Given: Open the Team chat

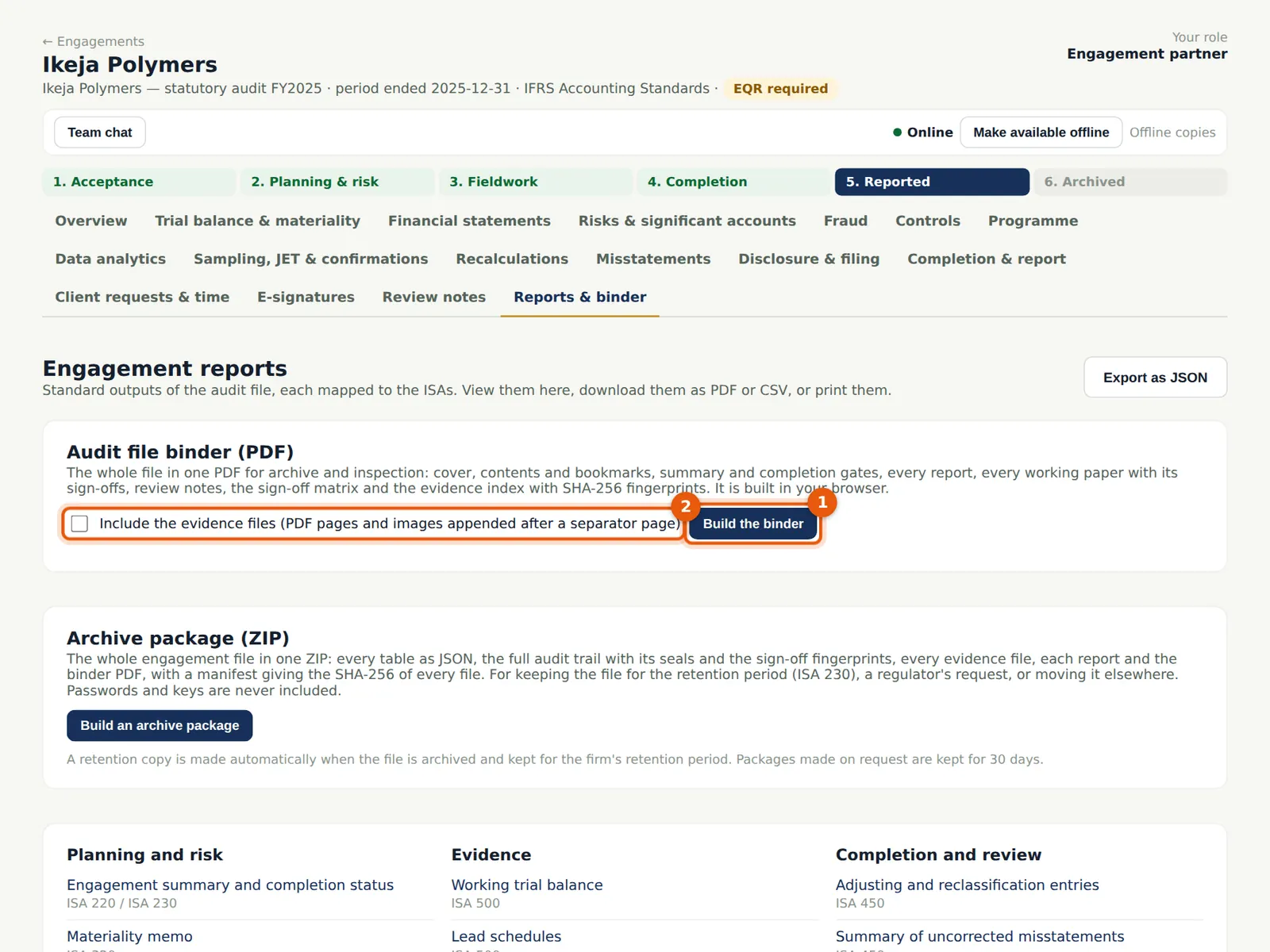Looking at the screenshot, I should pyautogui.click(x=100, y=132).
